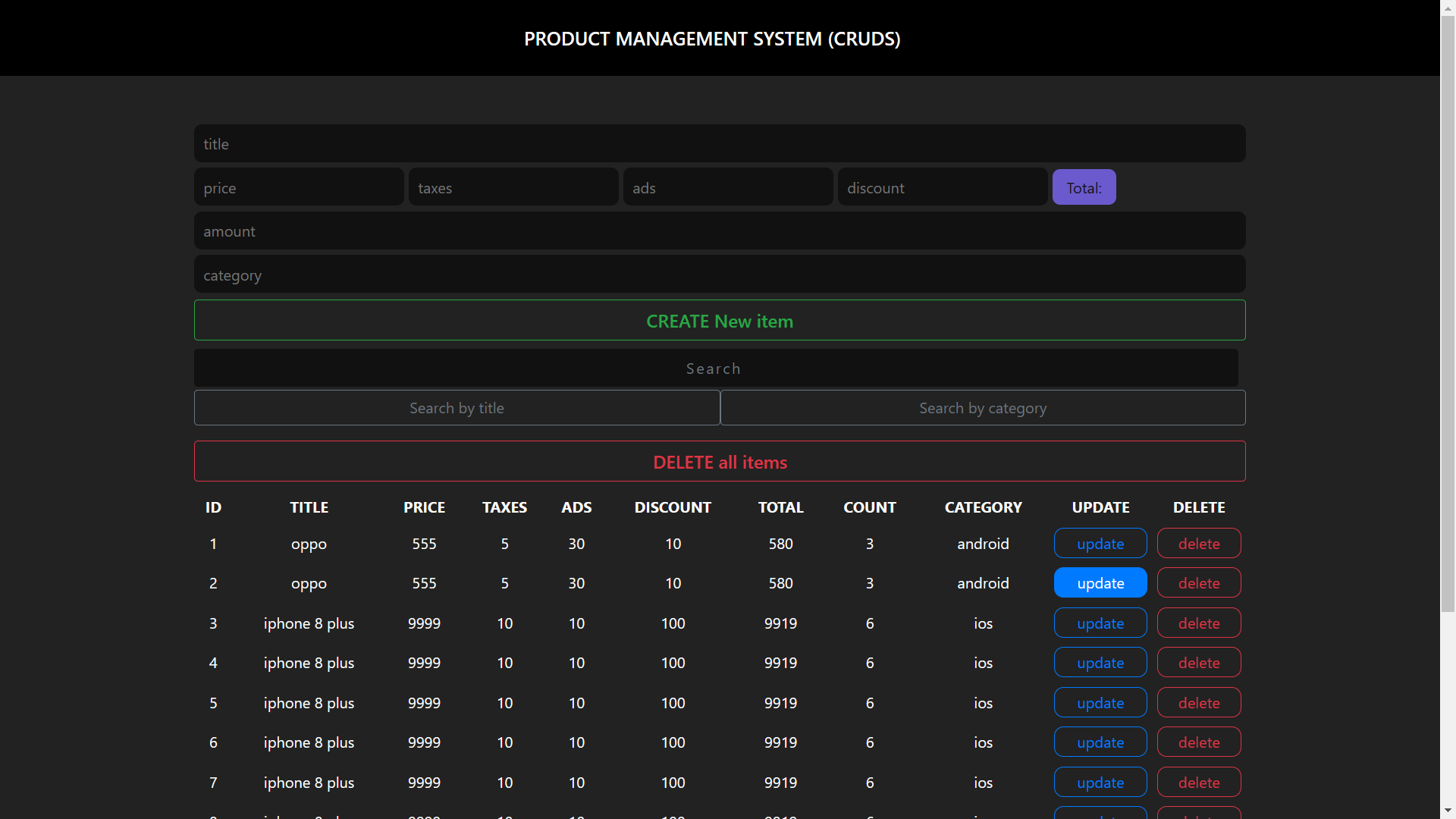This screenshot has width=1456, height=819.
Task: Focus the price input field
Action: coord(299,187)
